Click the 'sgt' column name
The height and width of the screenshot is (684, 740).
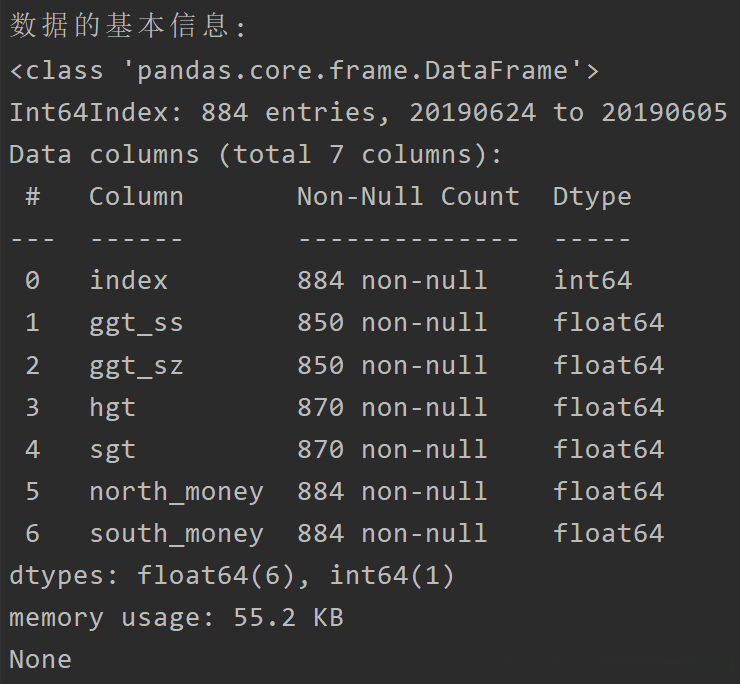click(112, 449)
